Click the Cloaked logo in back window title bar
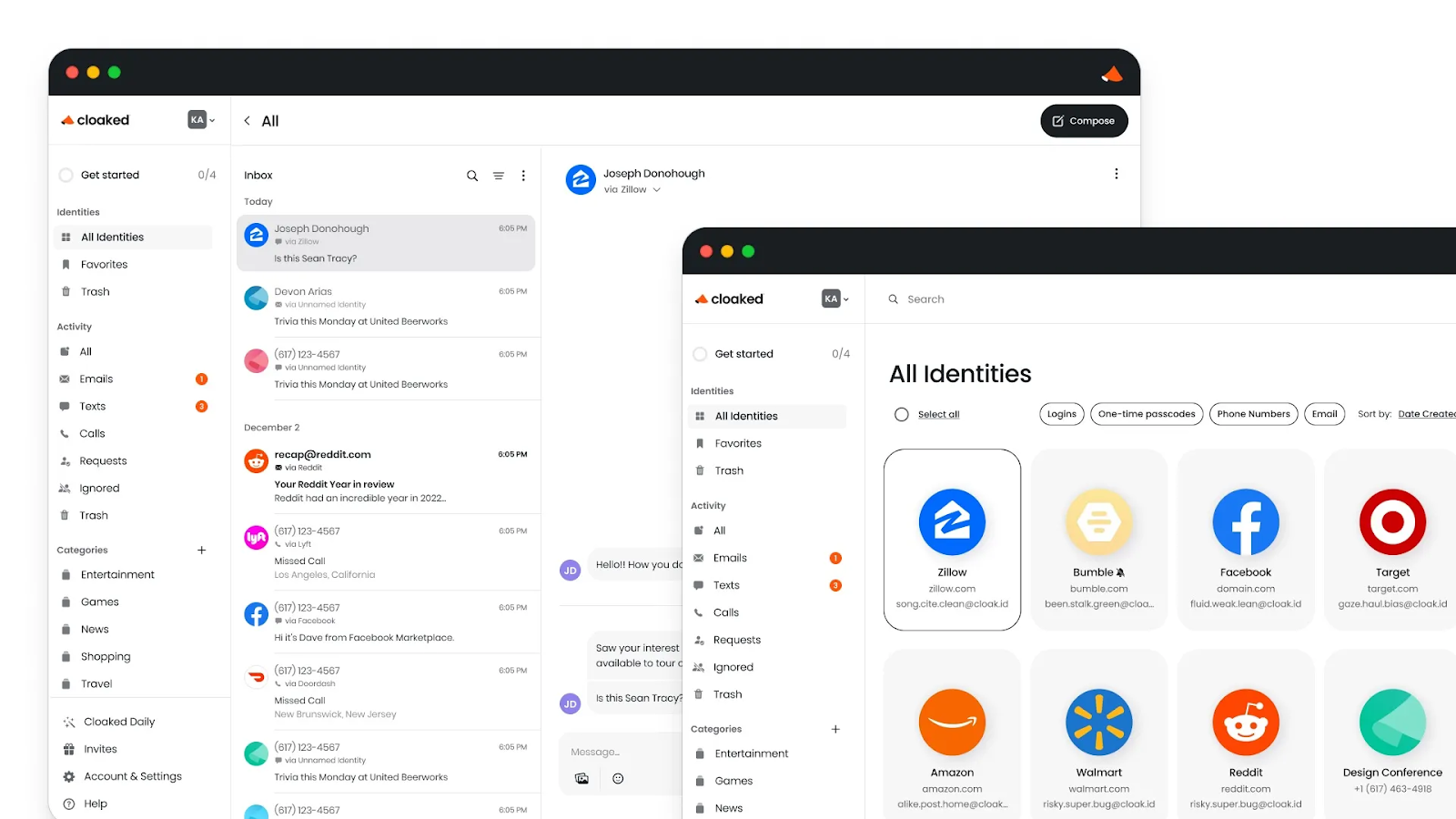This screenshot has width=1456, height=819. [x=1112, y=74]
